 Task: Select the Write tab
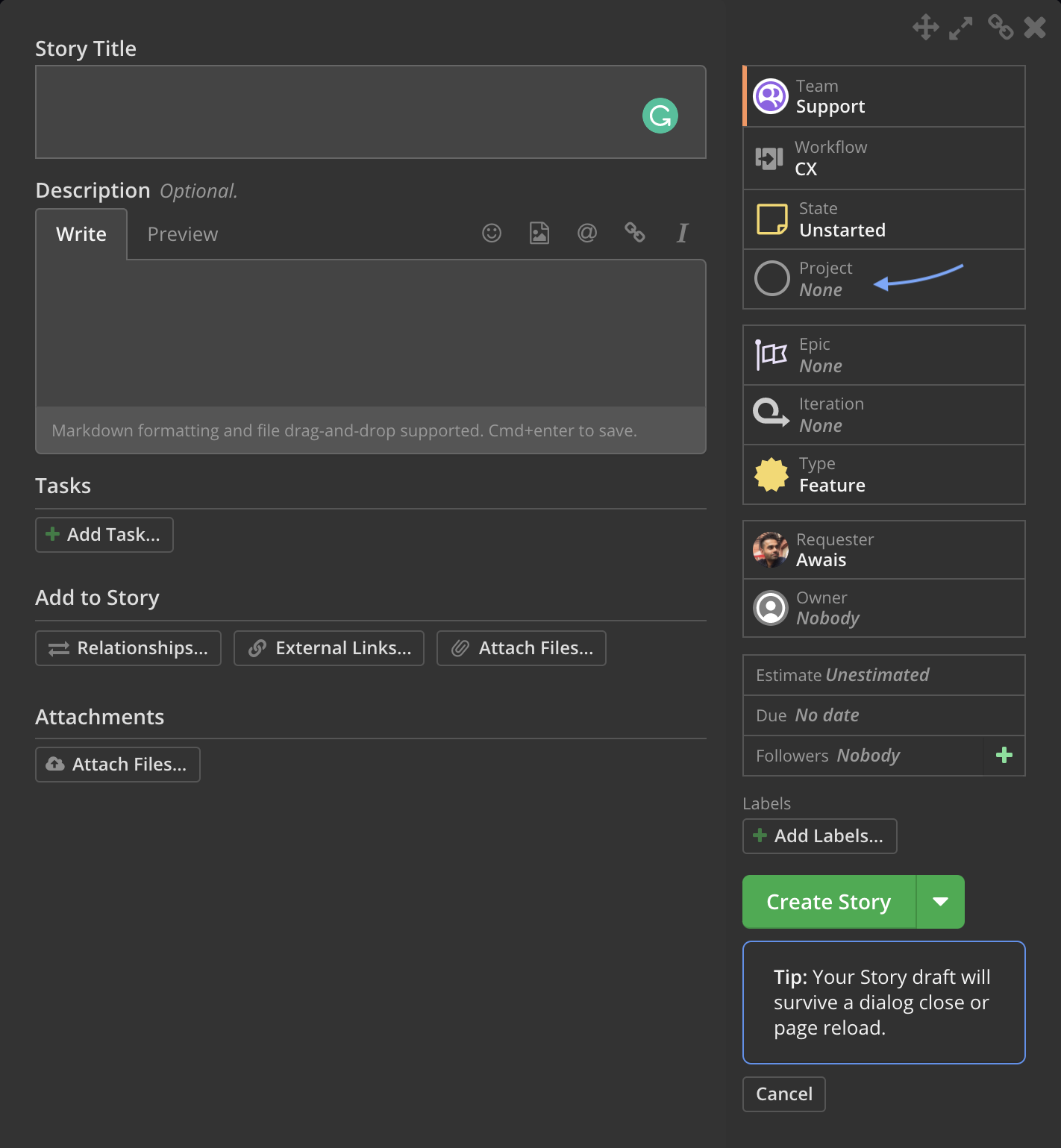pos(81,234)
